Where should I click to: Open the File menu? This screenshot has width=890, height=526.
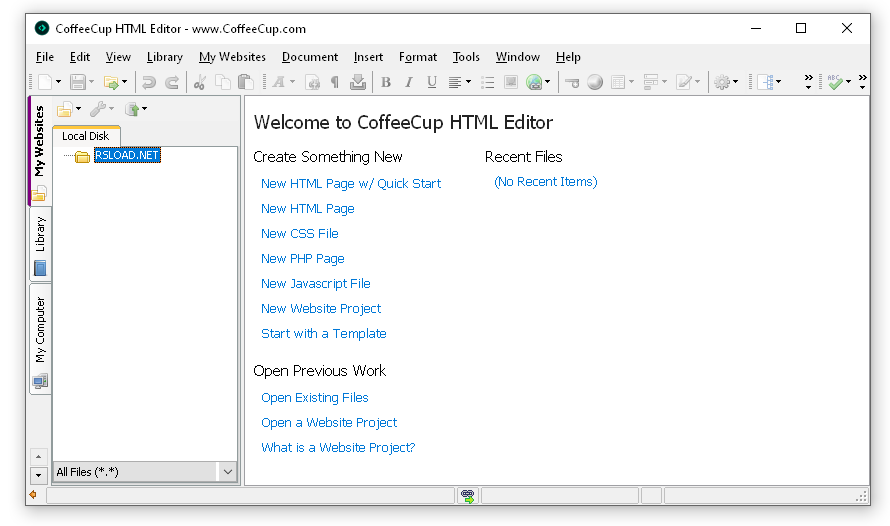coord(45,57)
